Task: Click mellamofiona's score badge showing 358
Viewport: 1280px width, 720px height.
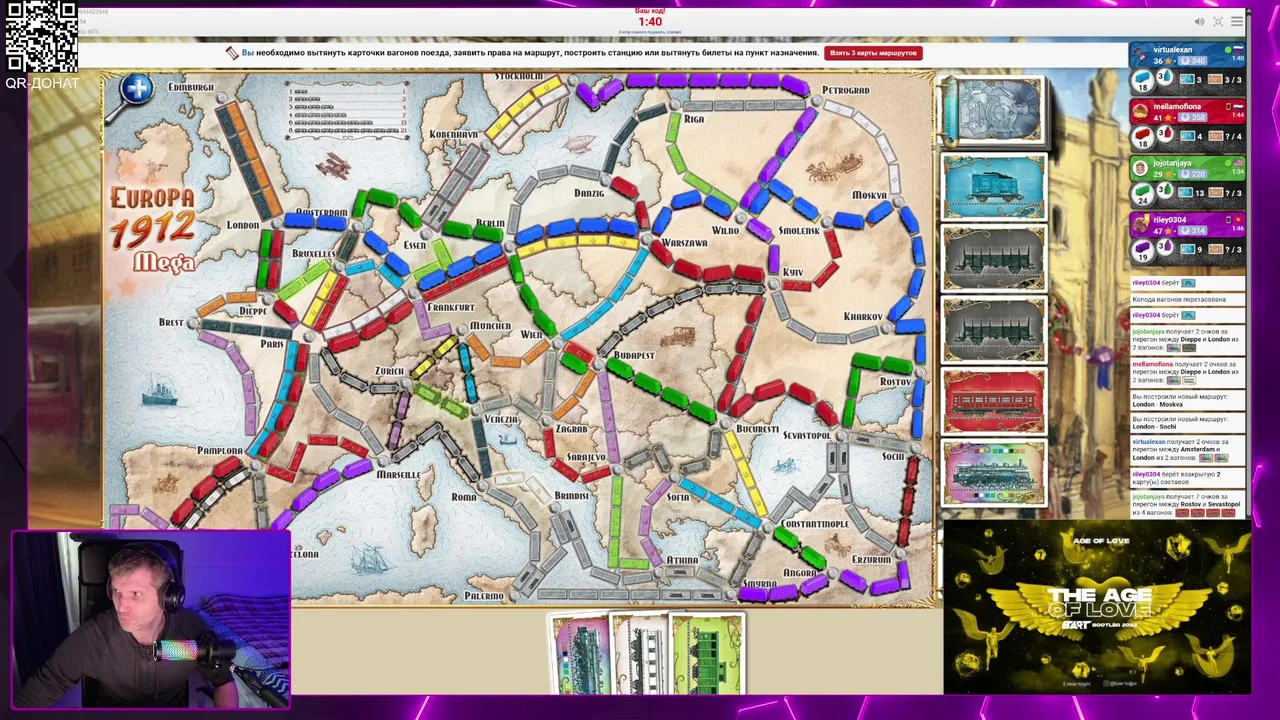Action: [x=1193, y=117]
